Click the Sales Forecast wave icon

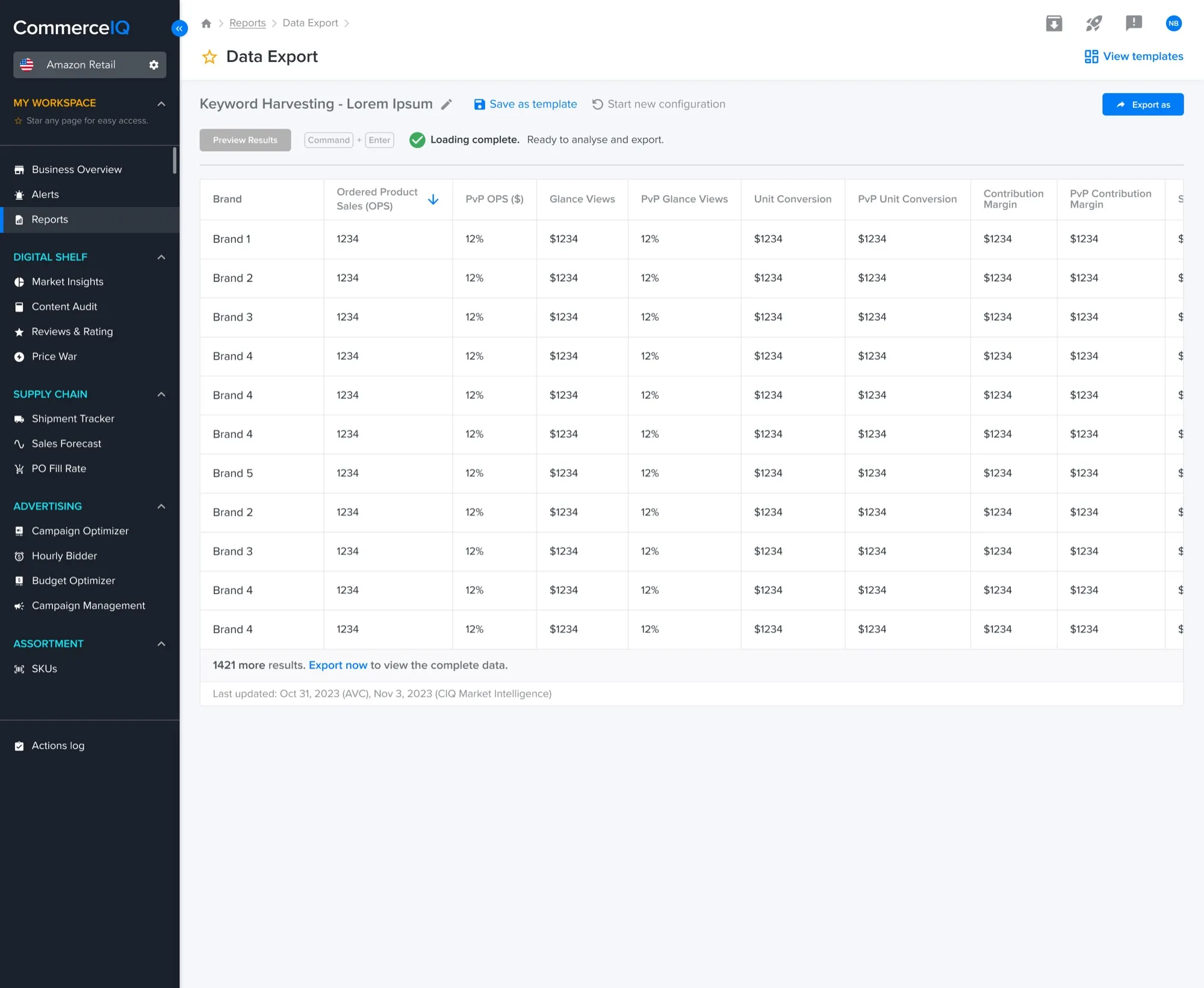19,444
